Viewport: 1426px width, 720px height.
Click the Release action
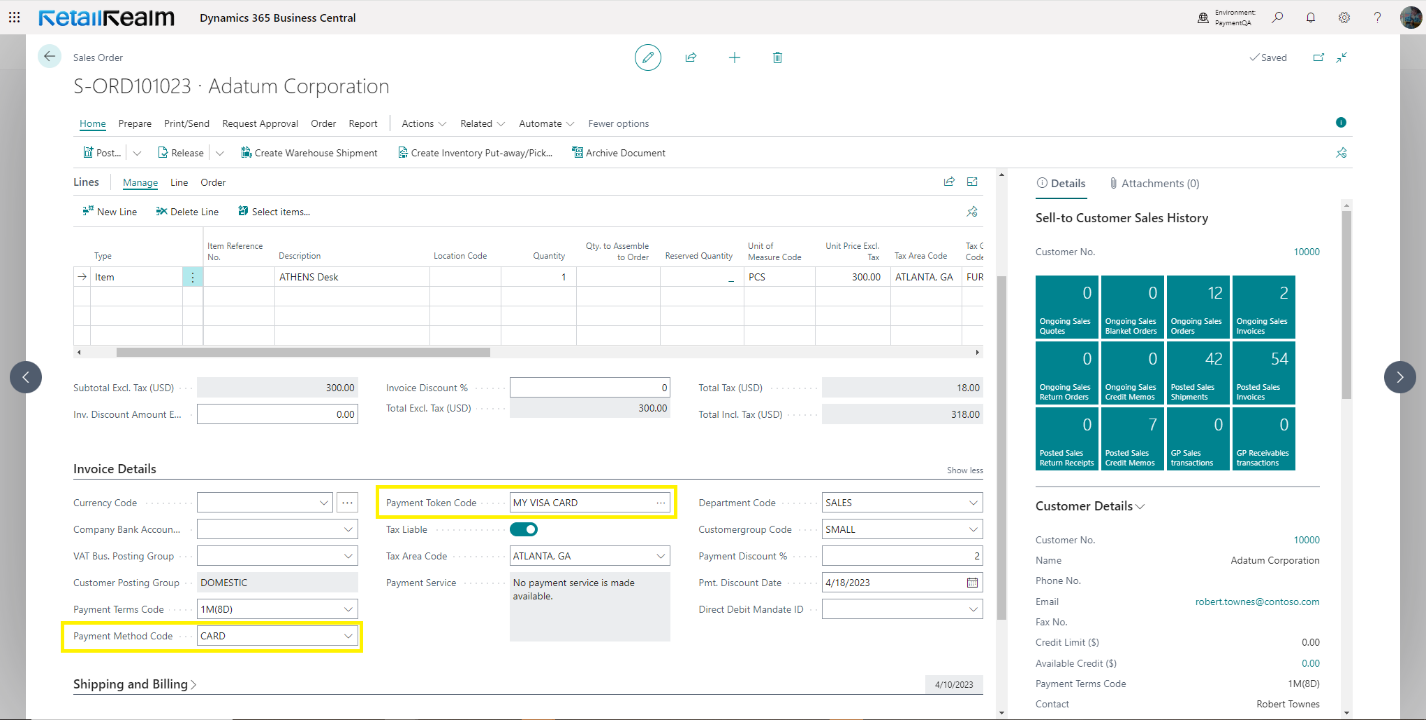(x=180, y=153)
